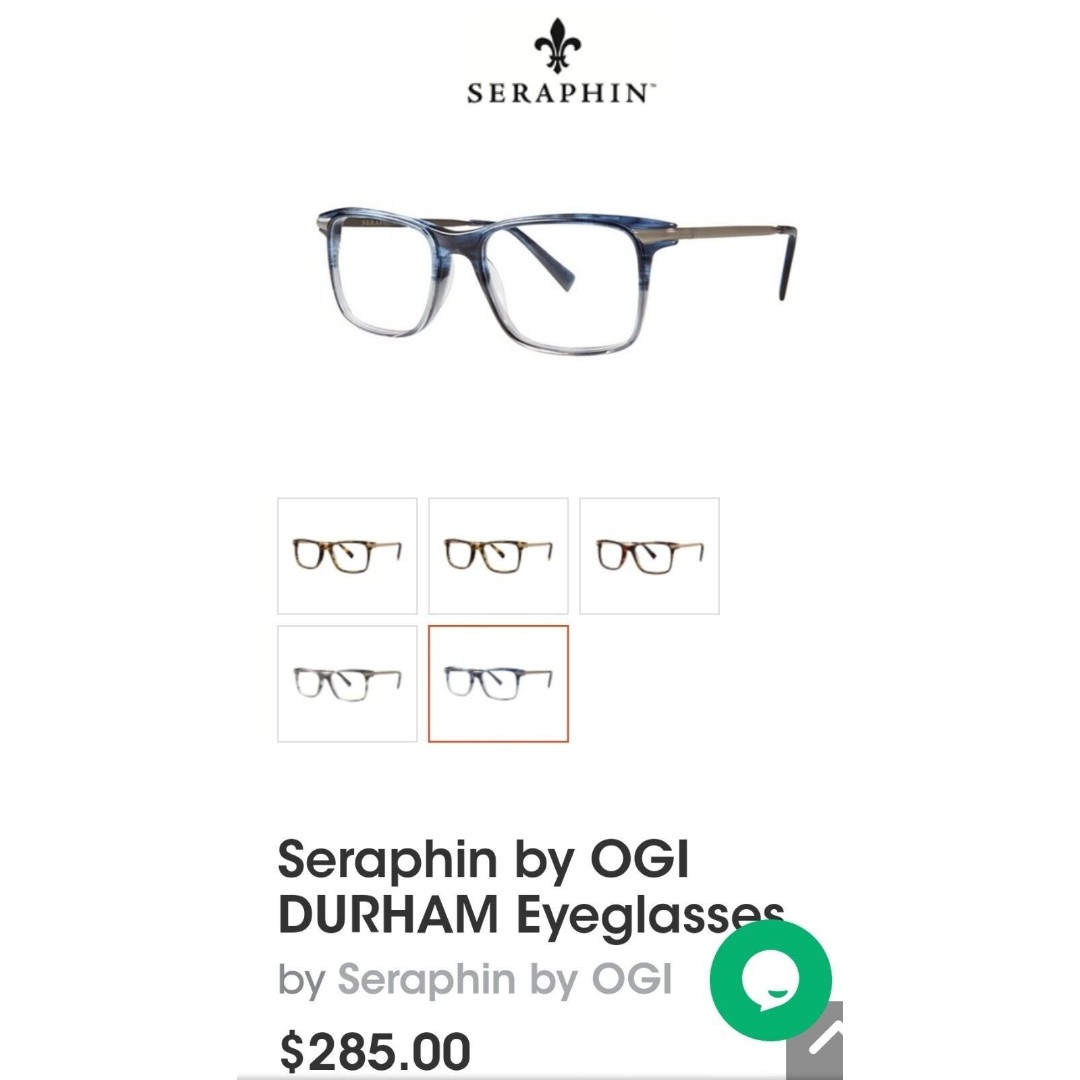
Task: Open the green chat bubble widget
Action: 771,980
